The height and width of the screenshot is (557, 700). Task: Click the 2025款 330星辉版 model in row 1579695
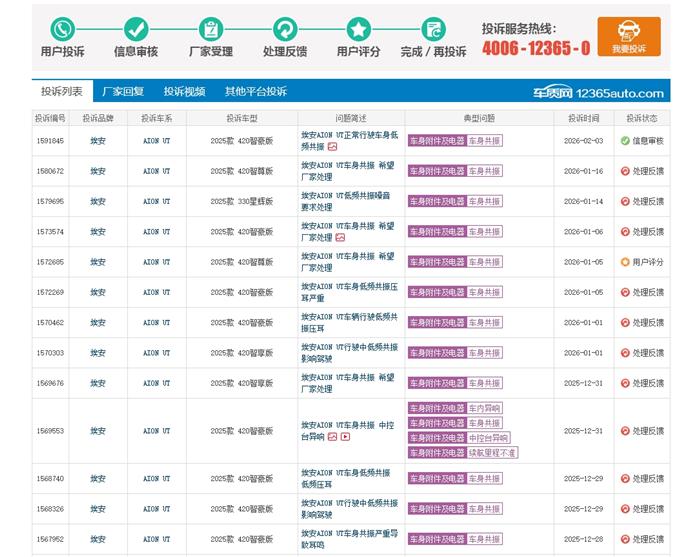[241, 201]
